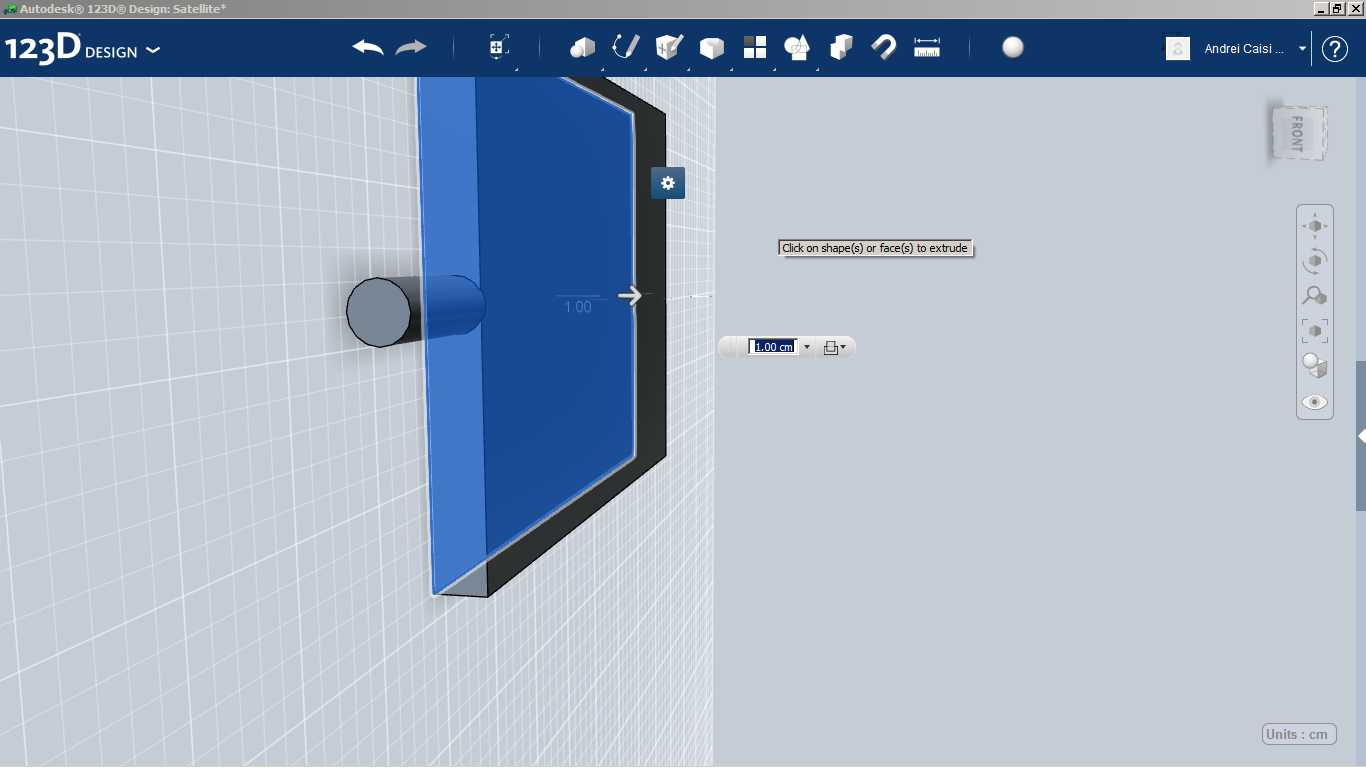The width and height of the screenshot is (1366, 768).
Task: Open the Construct tools menu
Action: click(668, 48)
